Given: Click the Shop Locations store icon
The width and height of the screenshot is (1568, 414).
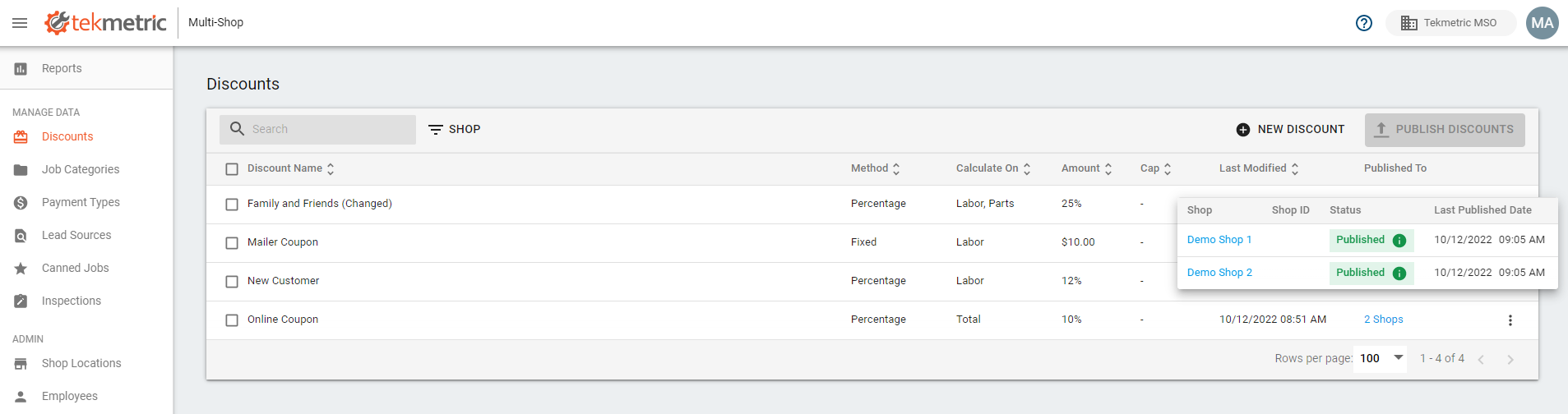Looking at the screenshot, I should [21, 364].
